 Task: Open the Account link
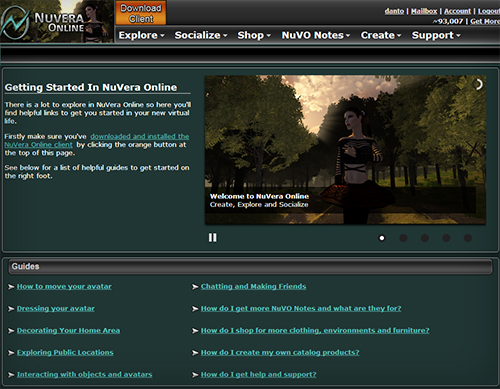pyautogui.click(x=457, y=11)
